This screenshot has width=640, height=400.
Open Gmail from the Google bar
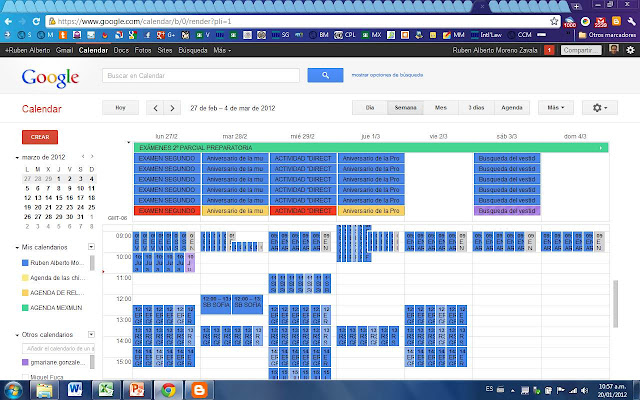pos(64,50)
